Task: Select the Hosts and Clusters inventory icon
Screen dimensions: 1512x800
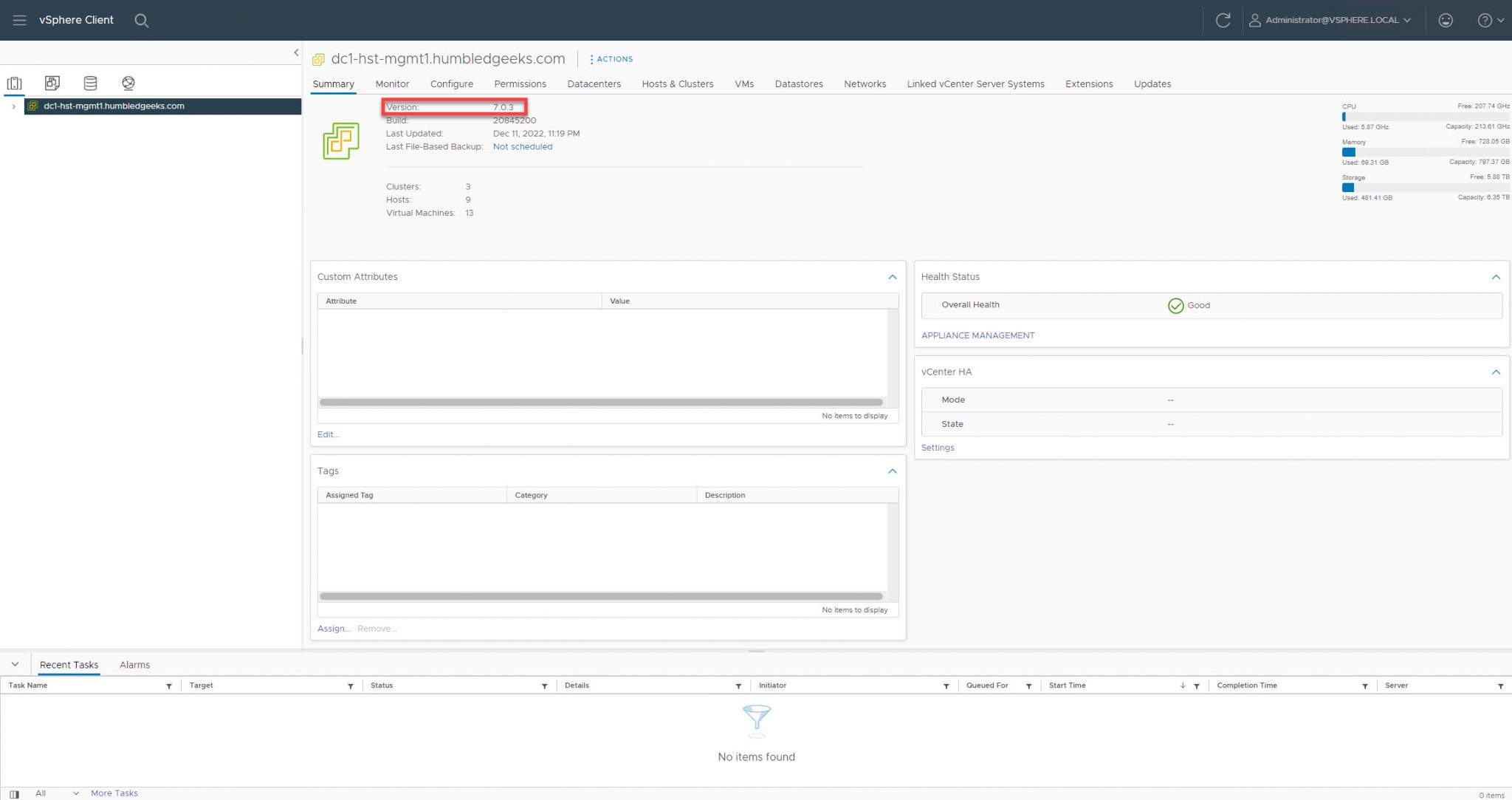Action: coord(14,83)
